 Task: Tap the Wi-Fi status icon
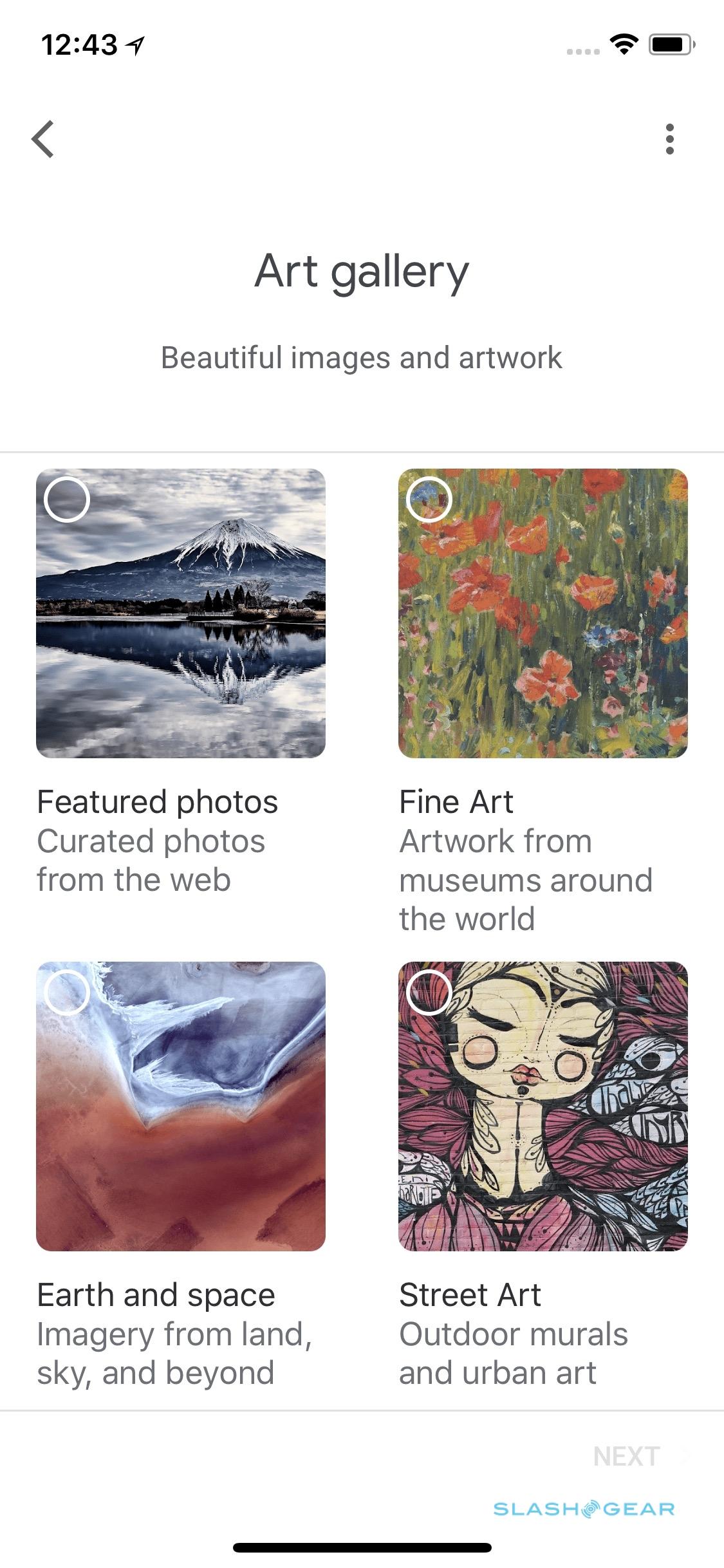(x=623, y=44)
